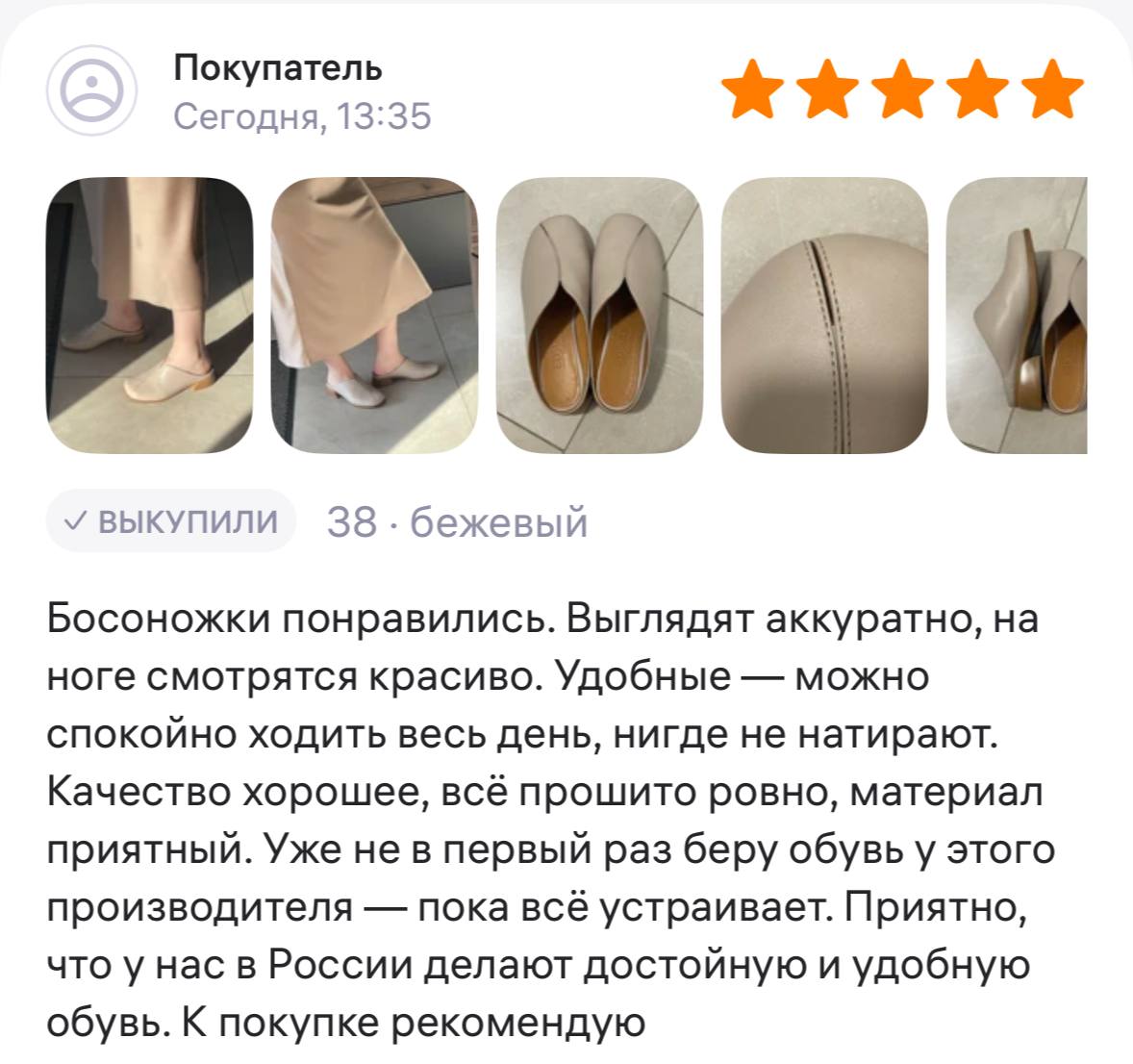Click the third orange rating star

click(x=903, y=89)
